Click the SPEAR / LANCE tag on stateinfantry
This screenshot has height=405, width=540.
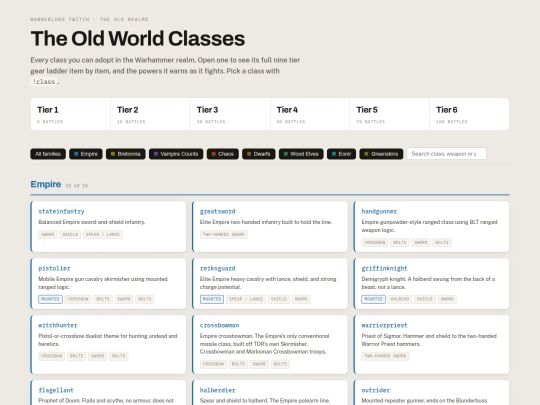coord(103,235)
